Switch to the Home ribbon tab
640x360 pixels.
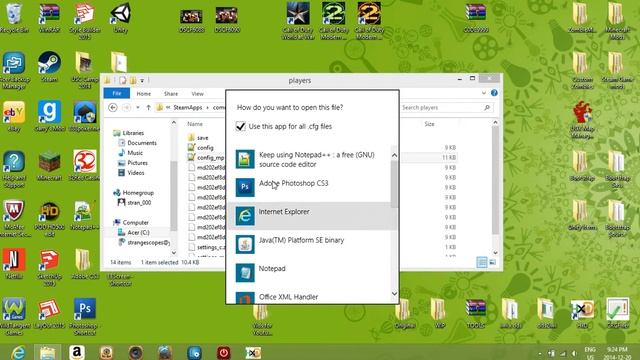(x=144, y=93)
